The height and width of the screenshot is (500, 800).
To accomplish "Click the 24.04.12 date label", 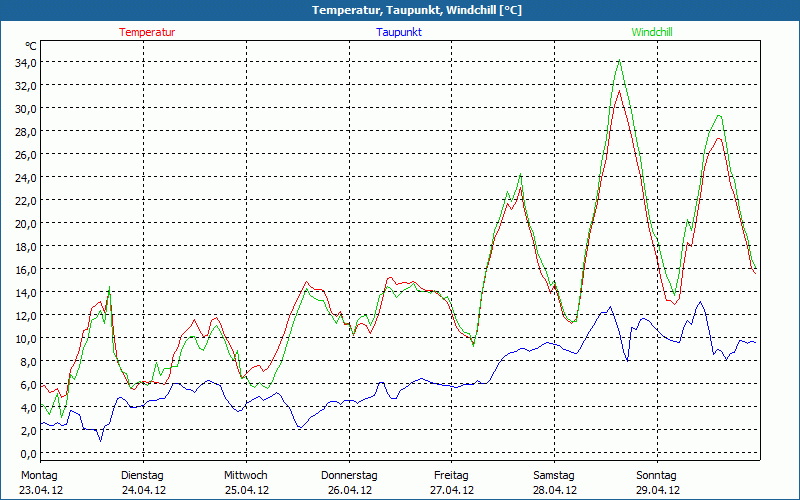I will [x=144, y=490].
